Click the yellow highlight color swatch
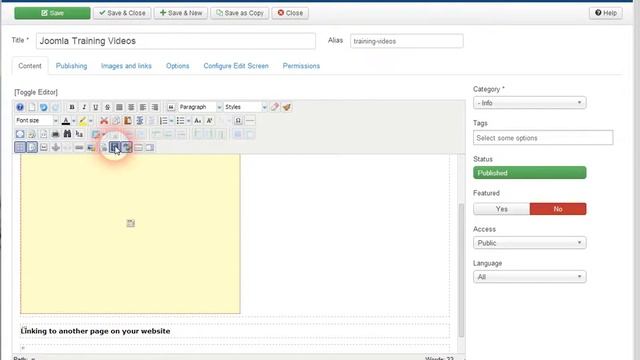The height and width of the screenshot is (360, 640). 82,121
